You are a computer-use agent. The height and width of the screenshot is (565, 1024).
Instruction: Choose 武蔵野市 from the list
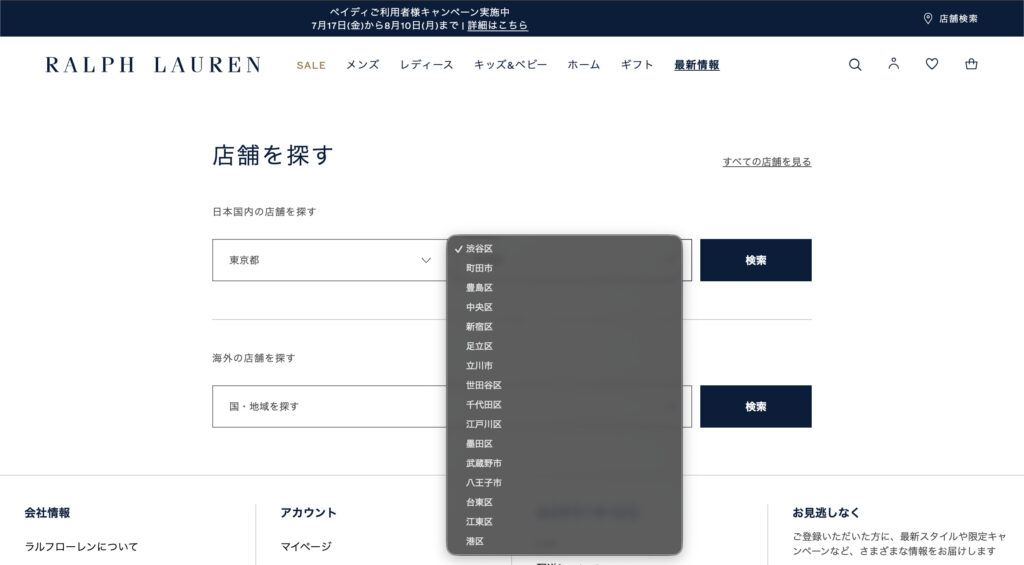coord(564,463)
